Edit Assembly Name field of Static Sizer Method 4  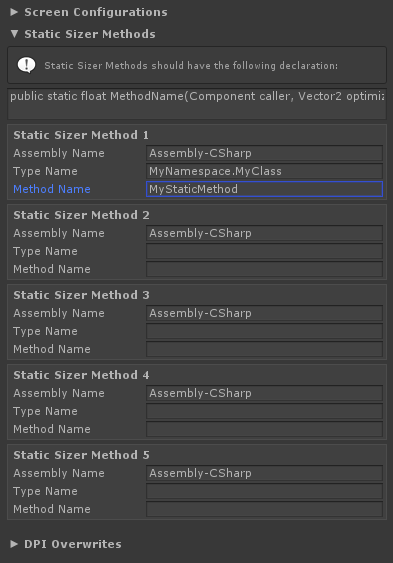tap(265, 394)
